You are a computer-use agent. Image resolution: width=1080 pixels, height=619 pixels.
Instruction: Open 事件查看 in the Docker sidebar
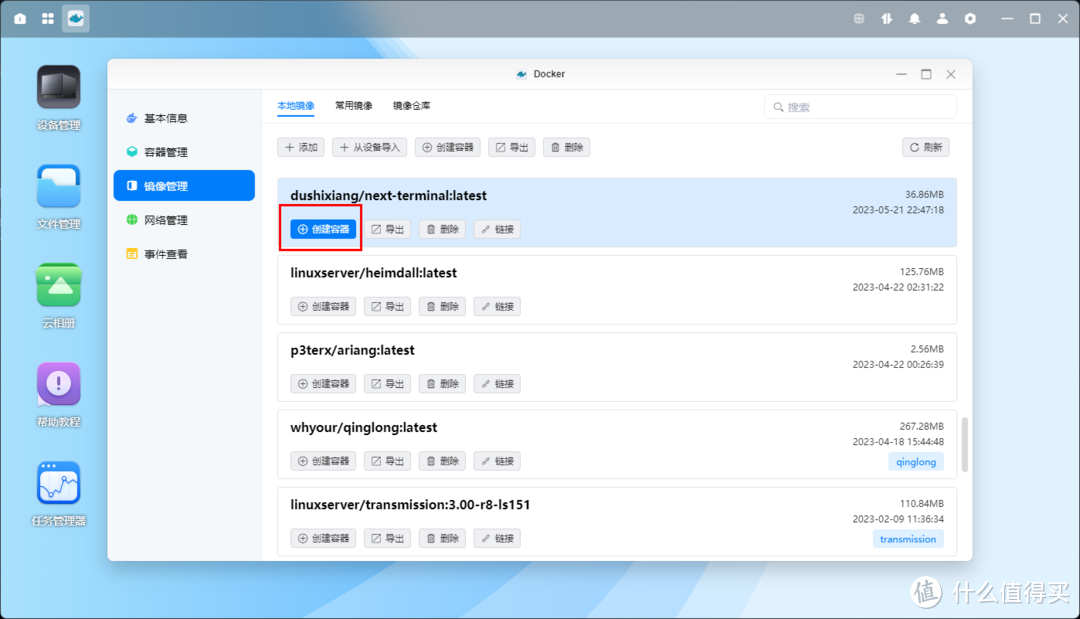pyautogui.click(x=184, y=254)
